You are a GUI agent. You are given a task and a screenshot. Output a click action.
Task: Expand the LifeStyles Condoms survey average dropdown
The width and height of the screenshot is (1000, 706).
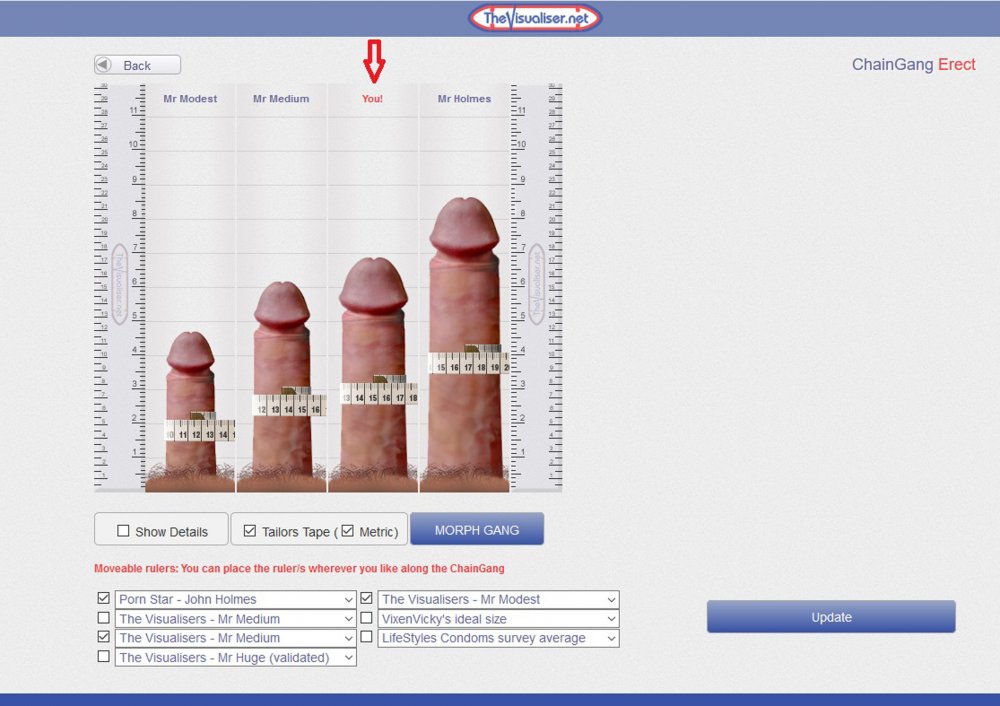pos(498,638)
